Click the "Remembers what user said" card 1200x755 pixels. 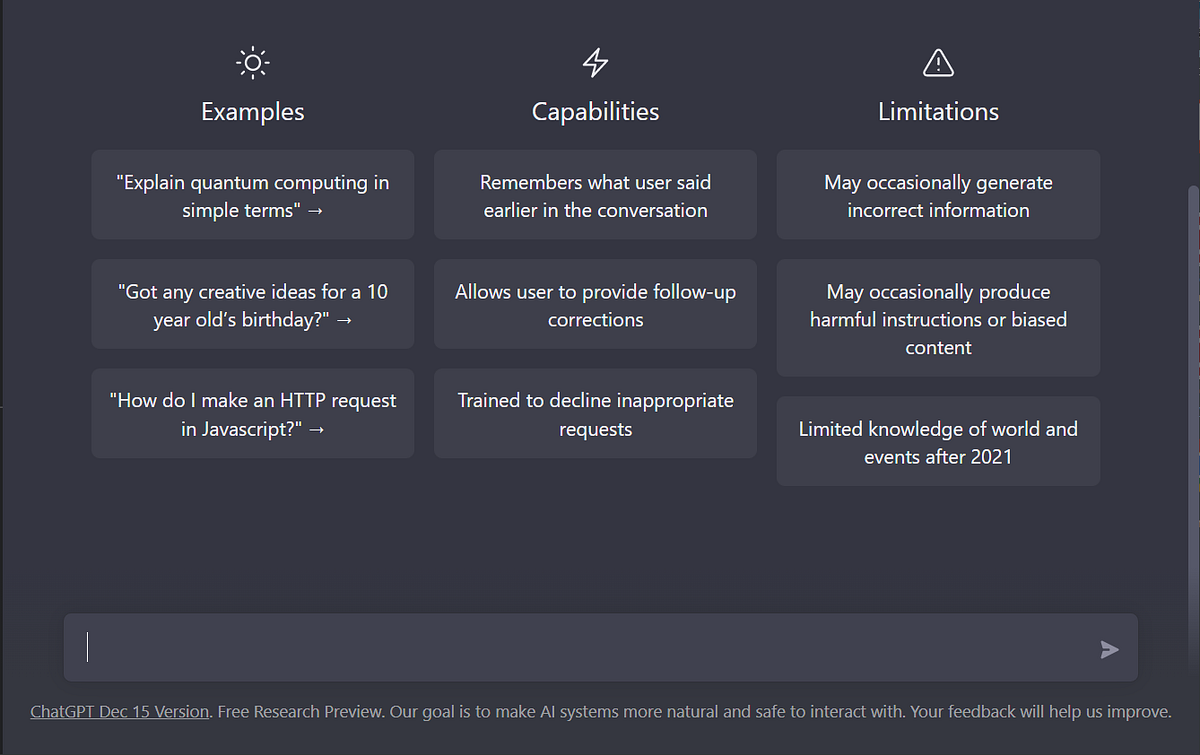[x=595, y=195]
